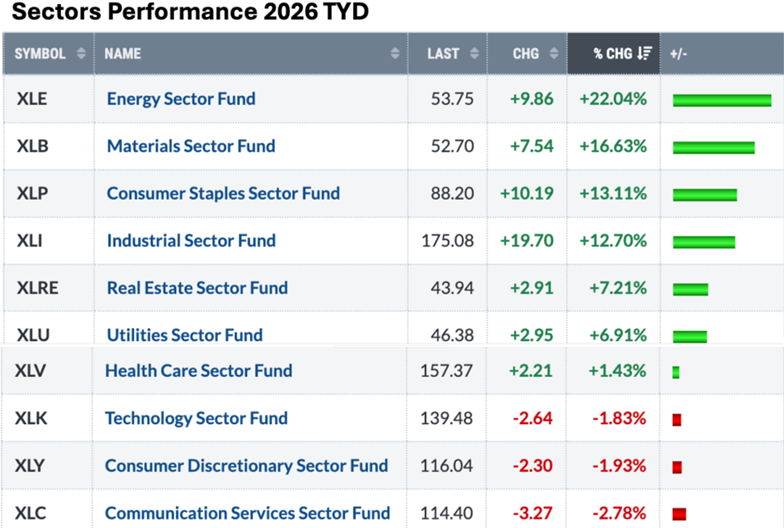
Task: Open the Materials Sector Fund link
Action: pyautogui.click(x=191, y=146)
